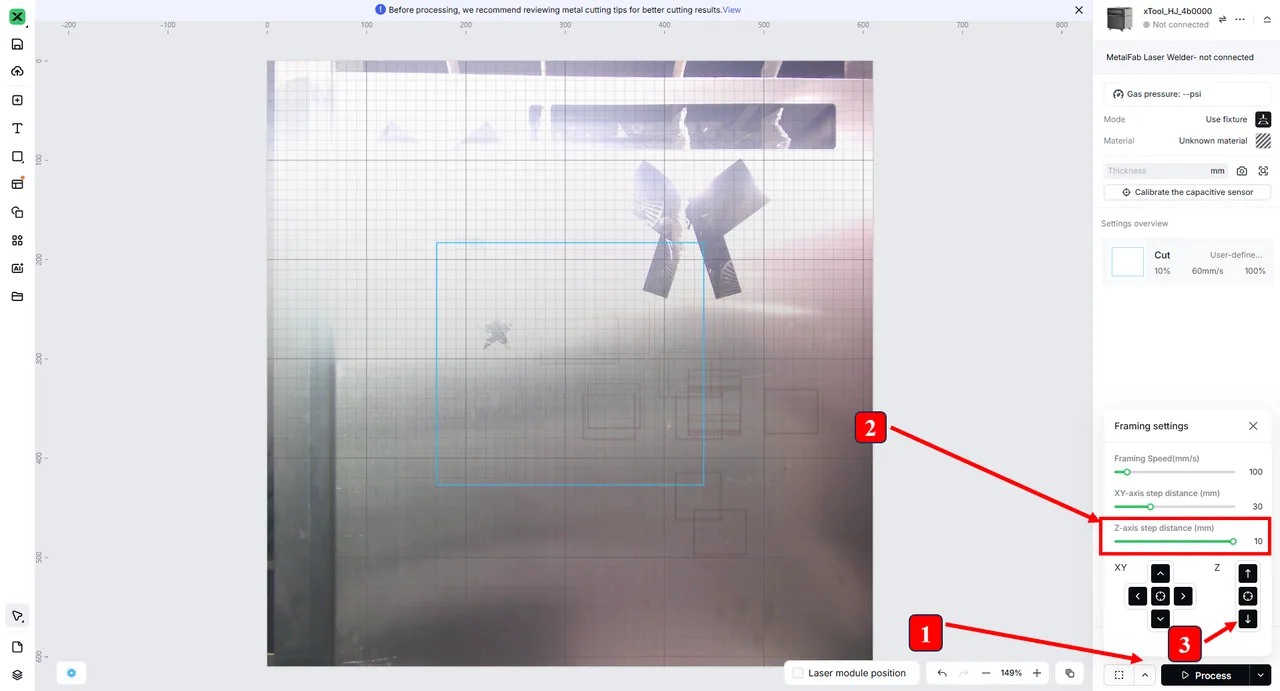Screen dimensions: 1280x691
Task: Move XY axis up arrow
Action: coord(1160,573)
